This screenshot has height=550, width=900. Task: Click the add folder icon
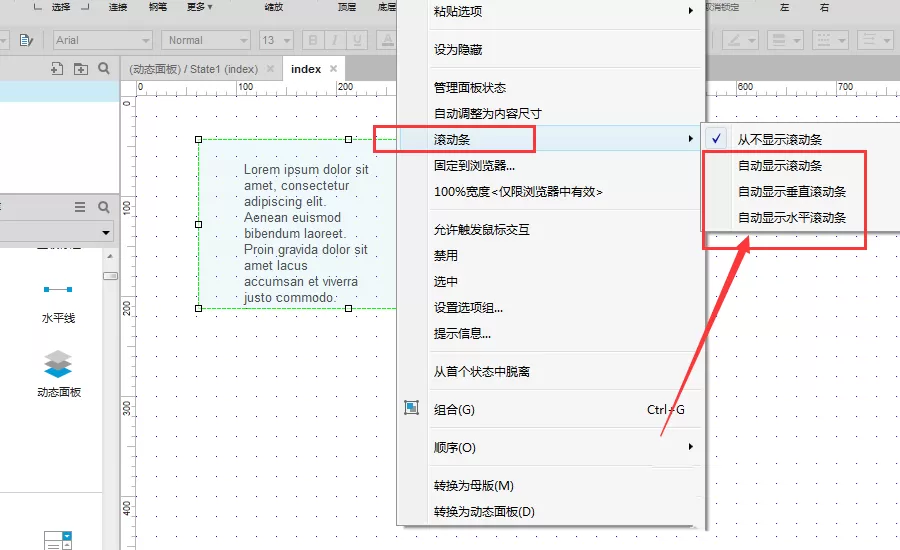point(81,69)
